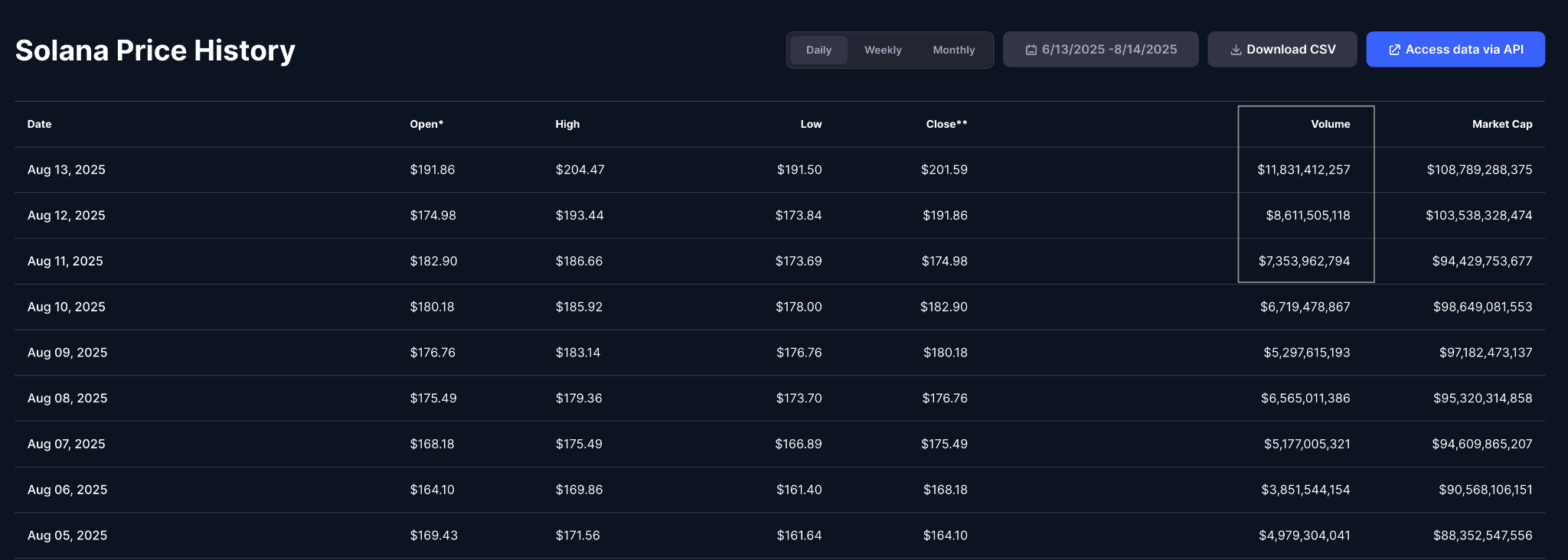Click the download arrow icon
Screen dimensions: 1568x560
(x=1236, y=50)
